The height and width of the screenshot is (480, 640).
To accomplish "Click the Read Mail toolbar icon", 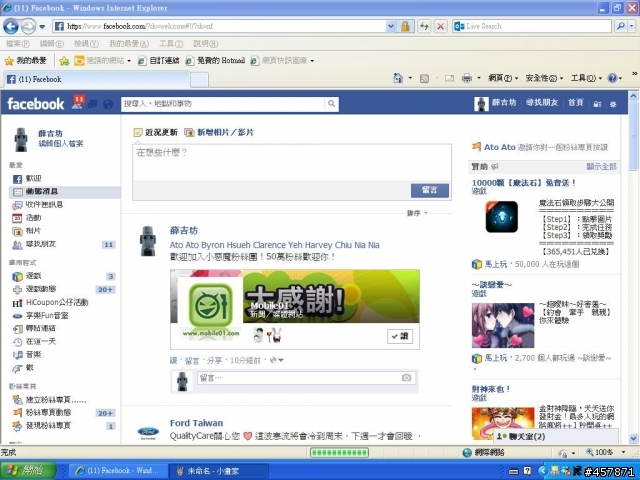I will click(449, 78).
